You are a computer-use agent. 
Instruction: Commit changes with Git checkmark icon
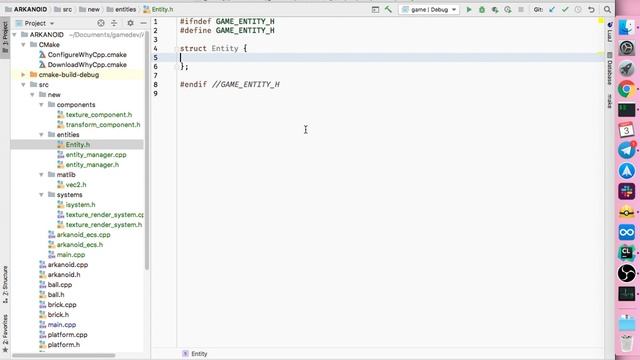click(565, 9)
